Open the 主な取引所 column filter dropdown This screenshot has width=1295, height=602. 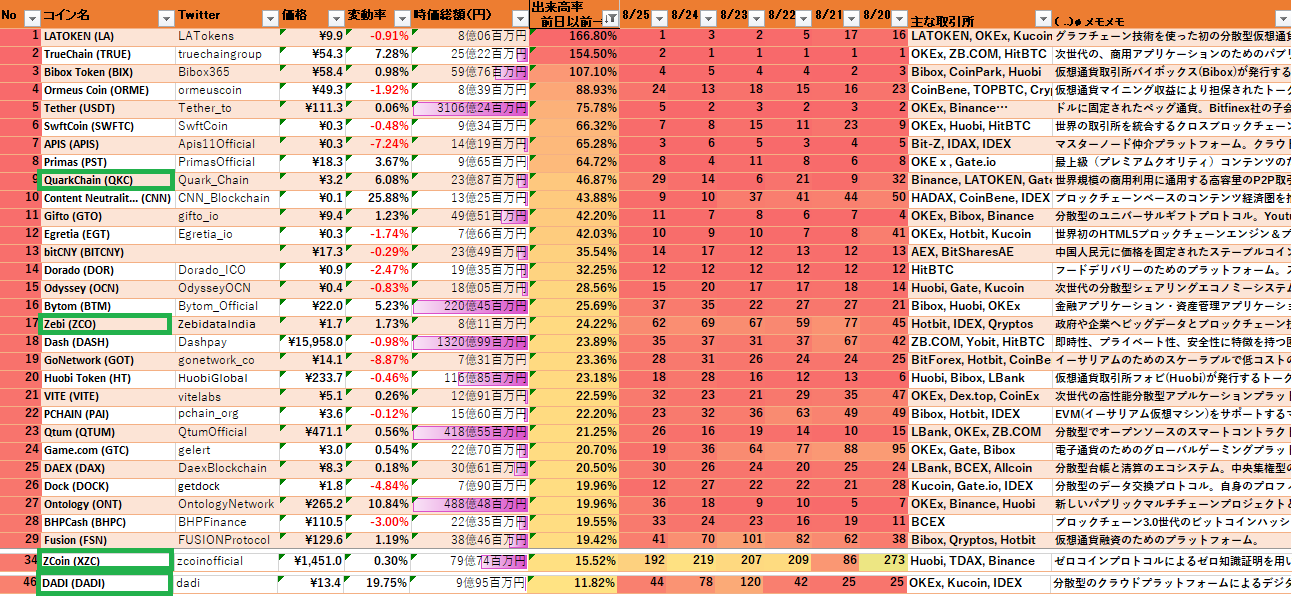point(1043,18)
